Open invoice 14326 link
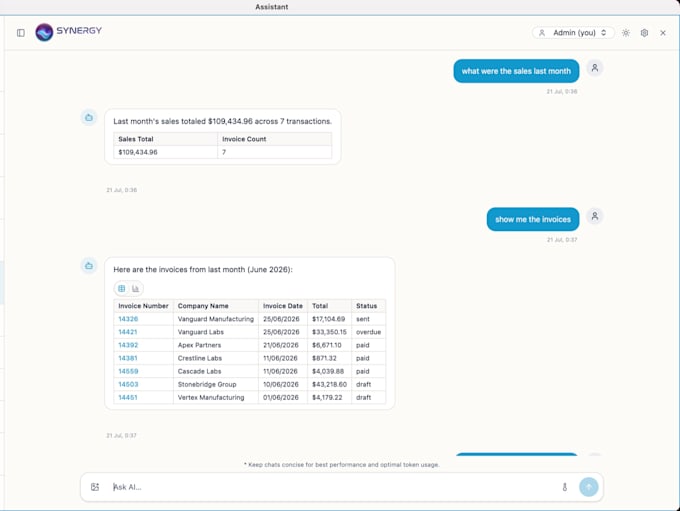This screenshot has width=680, height=511. click(x=128, y=319)
